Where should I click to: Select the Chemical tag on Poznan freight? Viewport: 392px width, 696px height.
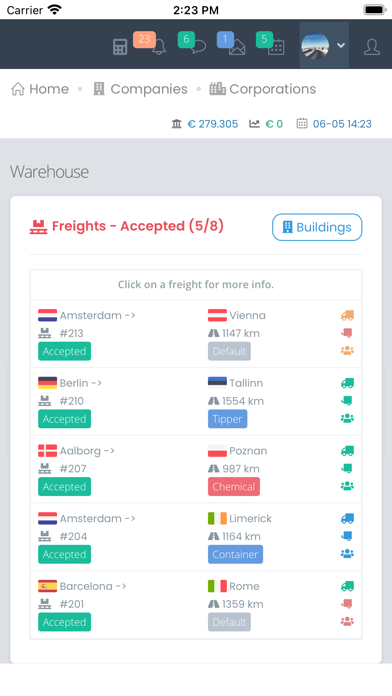coord(234,486)
